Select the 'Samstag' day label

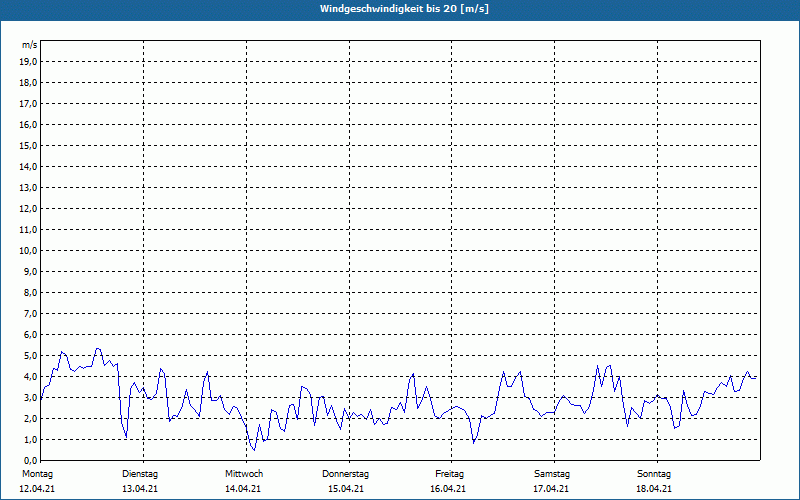[552, 474]
